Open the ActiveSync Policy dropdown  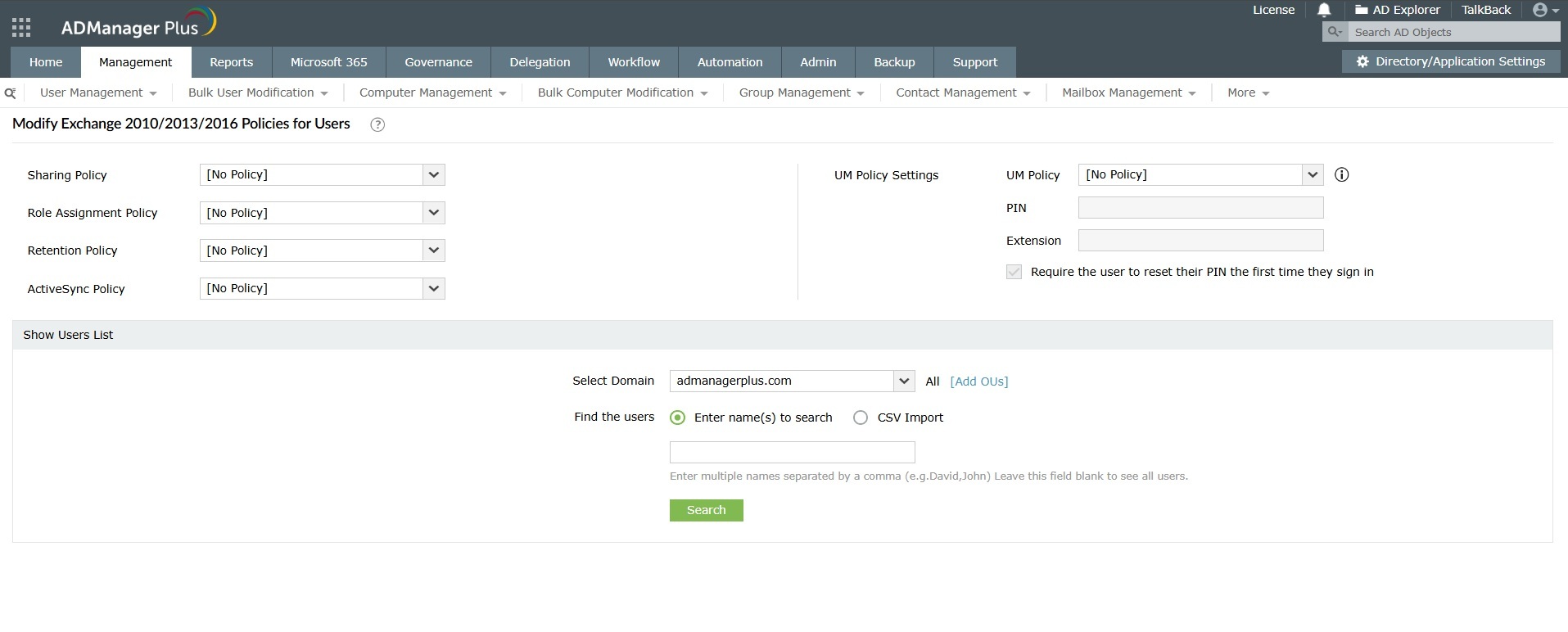coord(322,288)
